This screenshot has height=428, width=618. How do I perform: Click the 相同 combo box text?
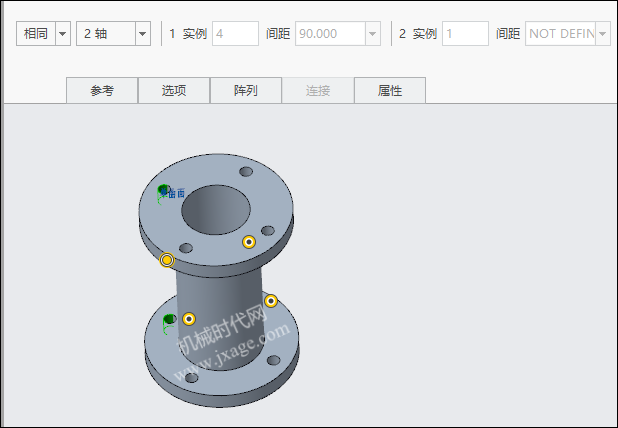pyautogui.click(x=36, y=33)
